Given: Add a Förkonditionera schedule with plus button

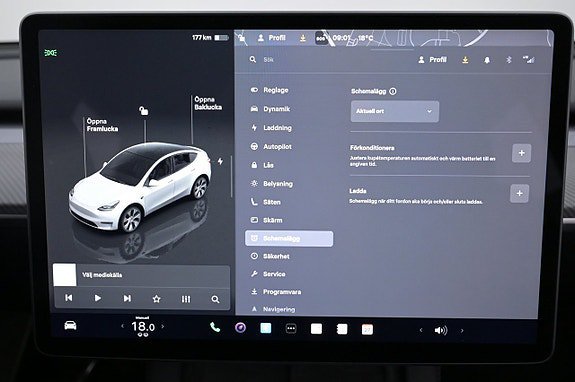Looking at the screenshot, I should 521,153.
